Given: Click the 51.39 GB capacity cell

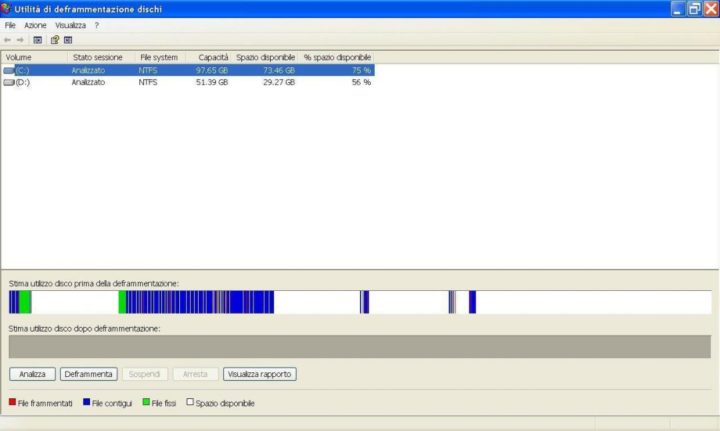Looking at the screenshot, I should click(x=212, y=82).
